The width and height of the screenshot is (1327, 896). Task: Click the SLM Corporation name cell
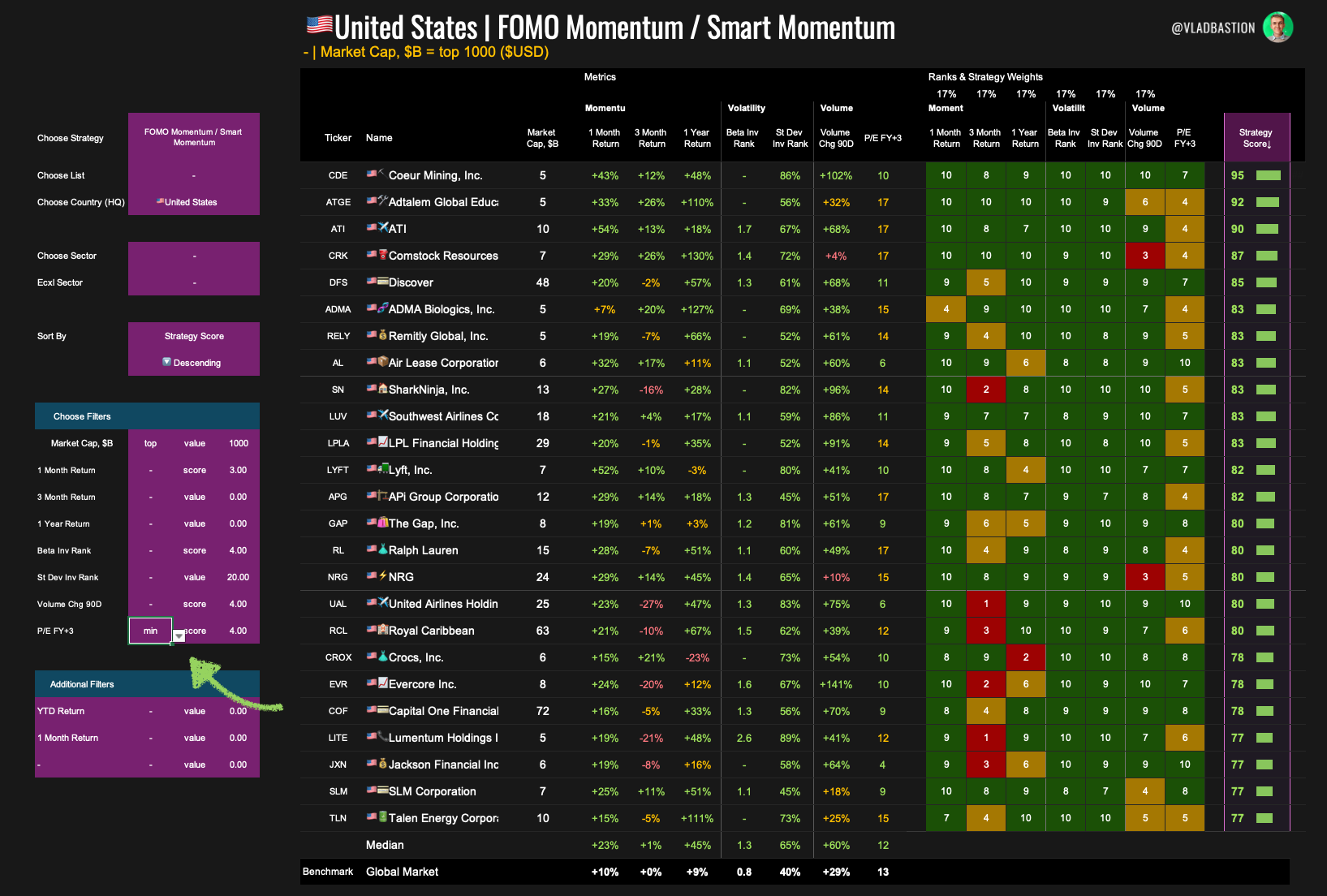pyautogui.click(x=433, y=791)
